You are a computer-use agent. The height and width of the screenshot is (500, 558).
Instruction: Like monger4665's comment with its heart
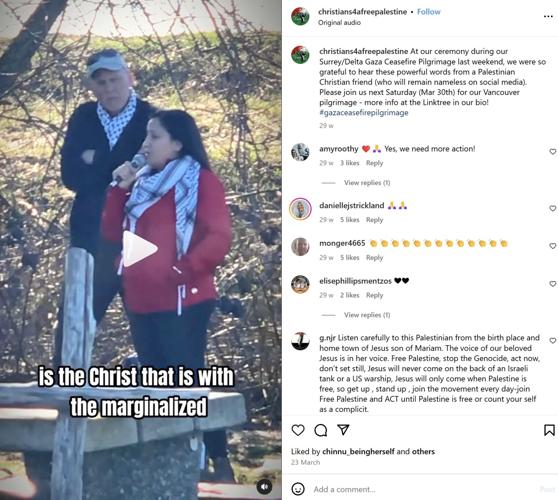coord(553,246)
